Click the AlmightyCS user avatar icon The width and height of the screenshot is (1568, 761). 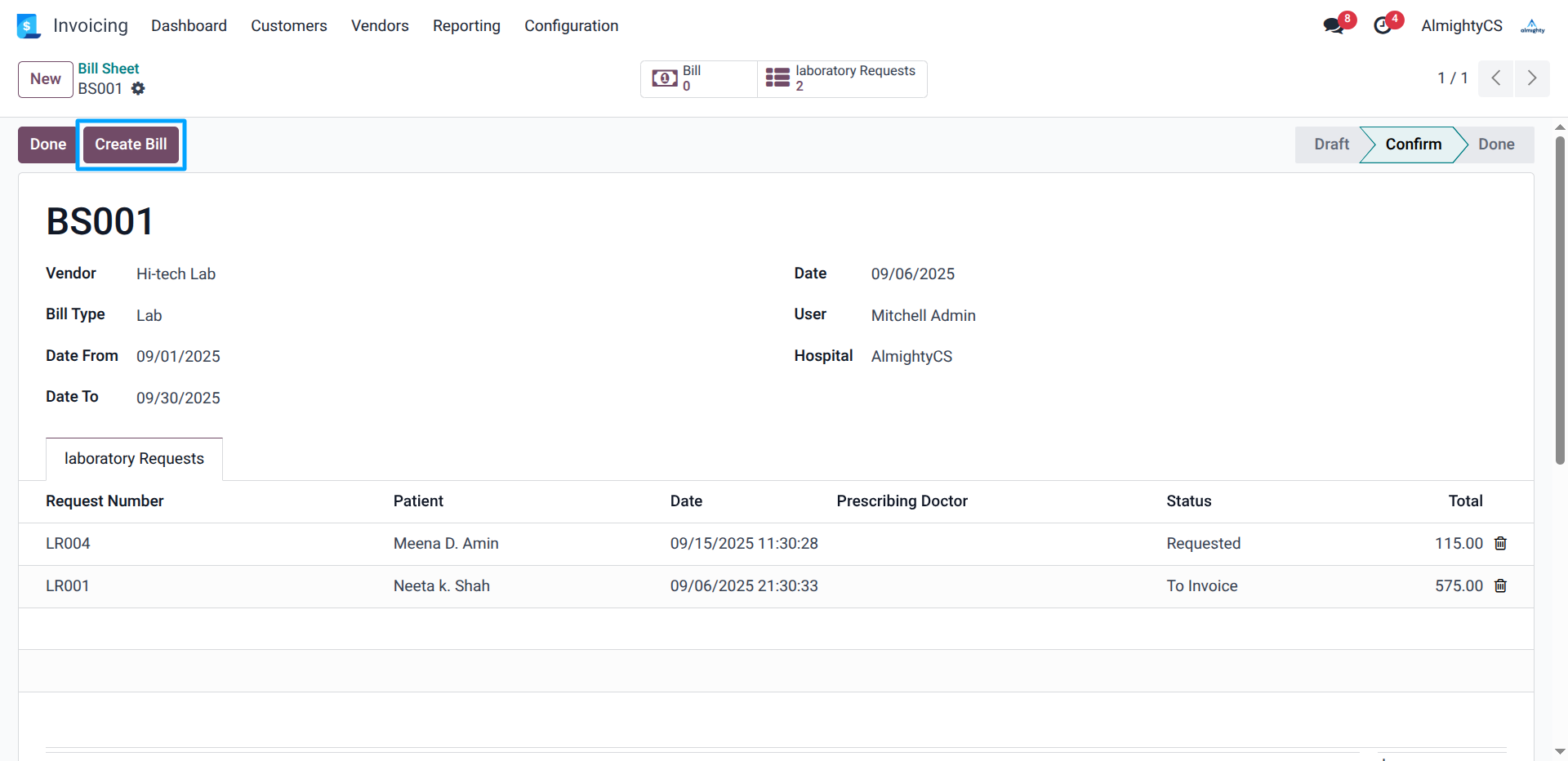1532,26
